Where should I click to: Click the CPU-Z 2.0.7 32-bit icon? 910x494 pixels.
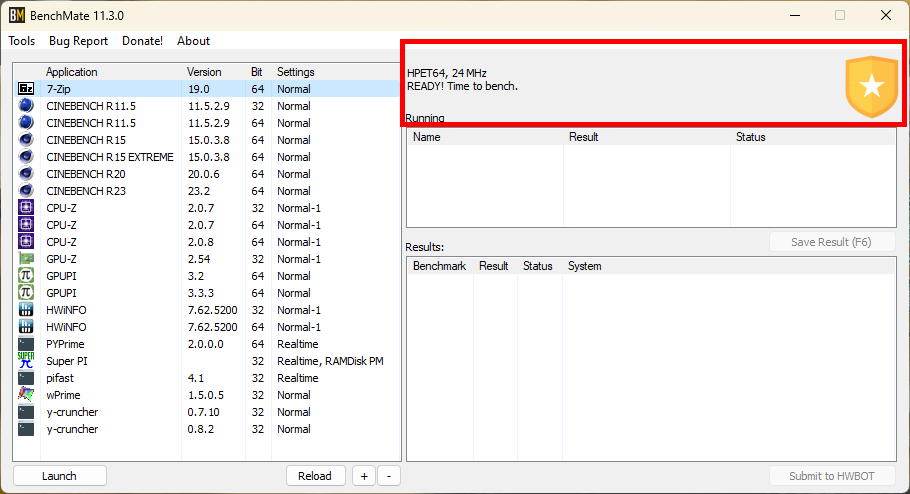tap(26, 208)
